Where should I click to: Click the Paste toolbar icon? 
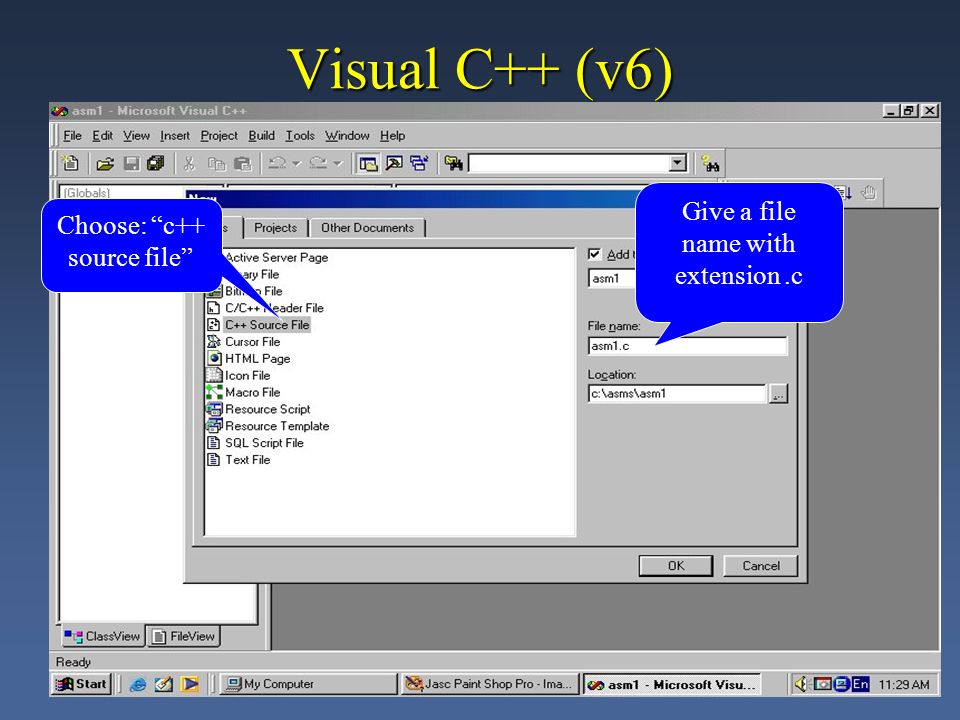click(242, 163)
